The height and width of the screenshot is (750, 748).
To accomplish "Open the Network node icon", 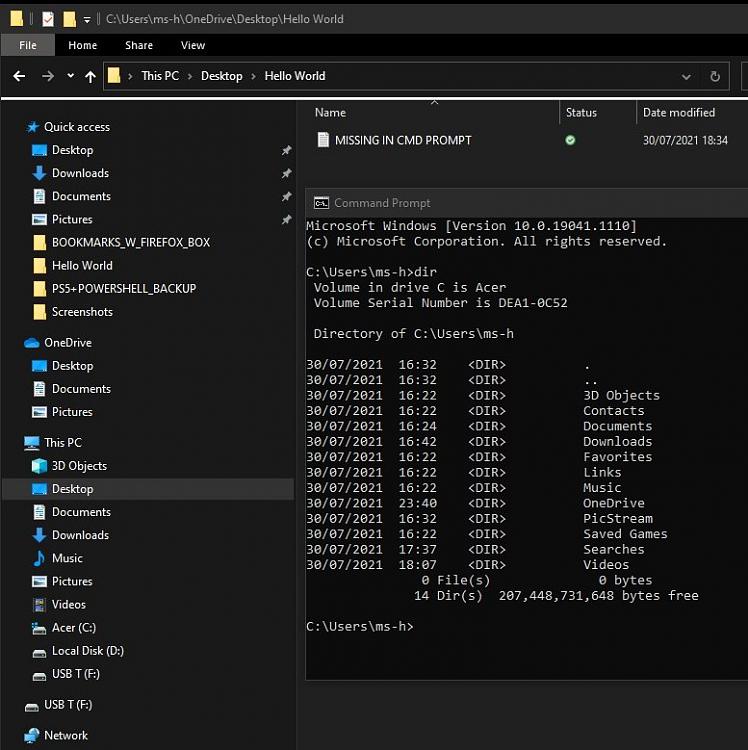I will coord(32,736).
